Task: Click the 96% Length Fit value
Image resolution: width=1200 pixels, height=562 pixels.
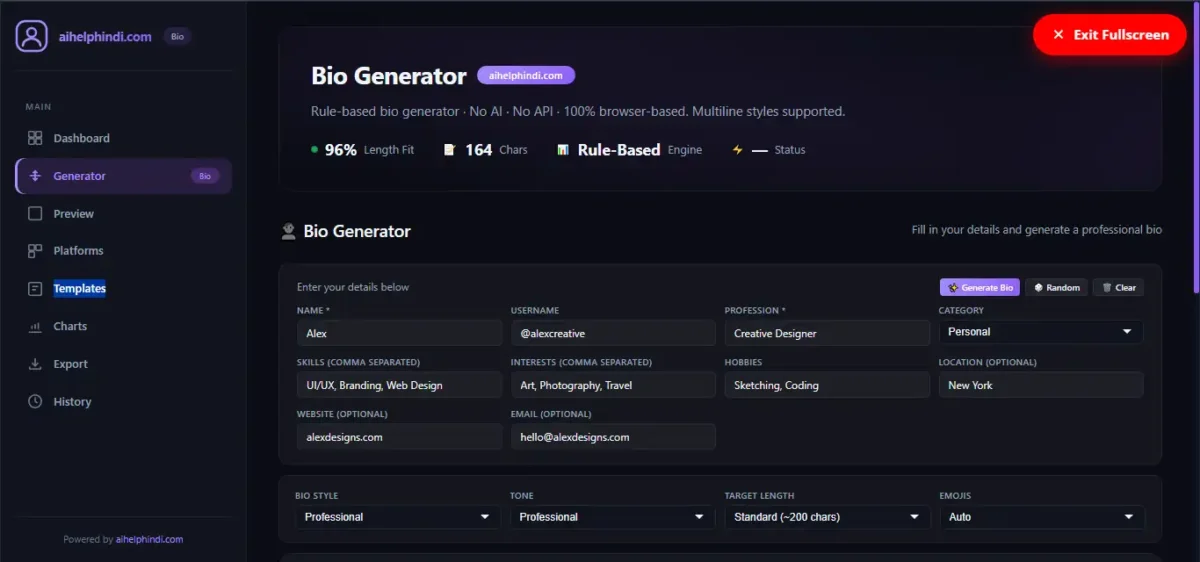Action: 341,150
